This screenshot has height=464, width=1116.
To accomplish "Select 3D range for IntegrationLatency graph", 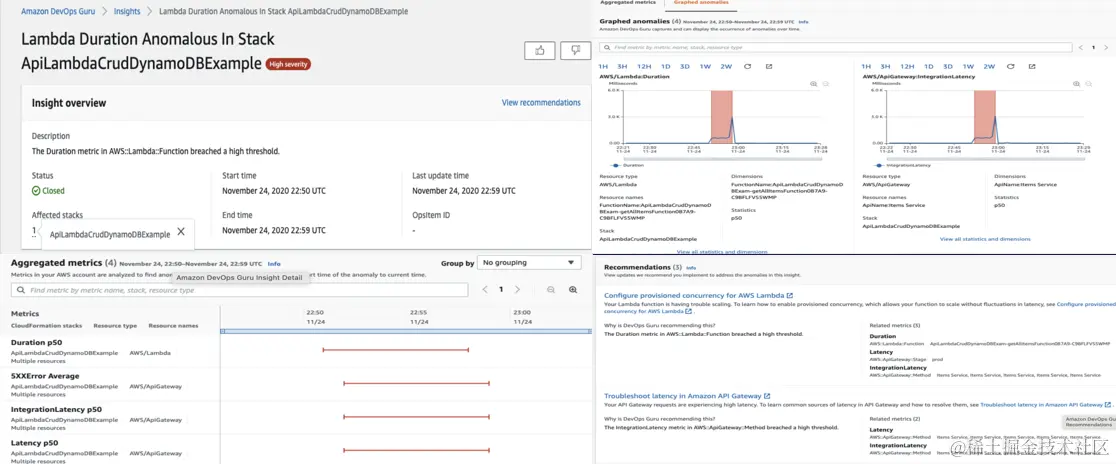I will pyautogui.click(x=948, y=66).
